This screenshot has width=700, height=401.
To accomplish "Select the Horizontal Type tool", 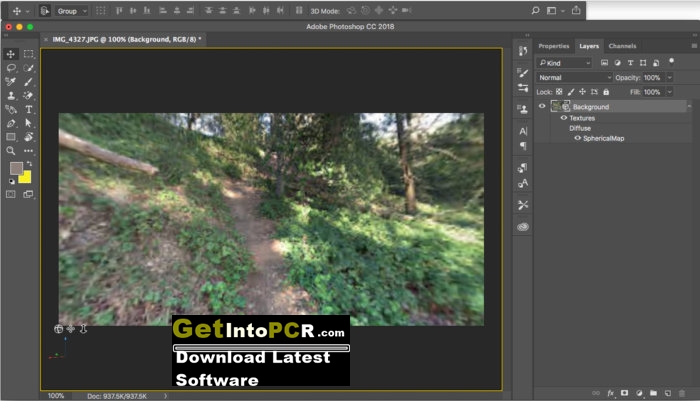I will (29, 109).
